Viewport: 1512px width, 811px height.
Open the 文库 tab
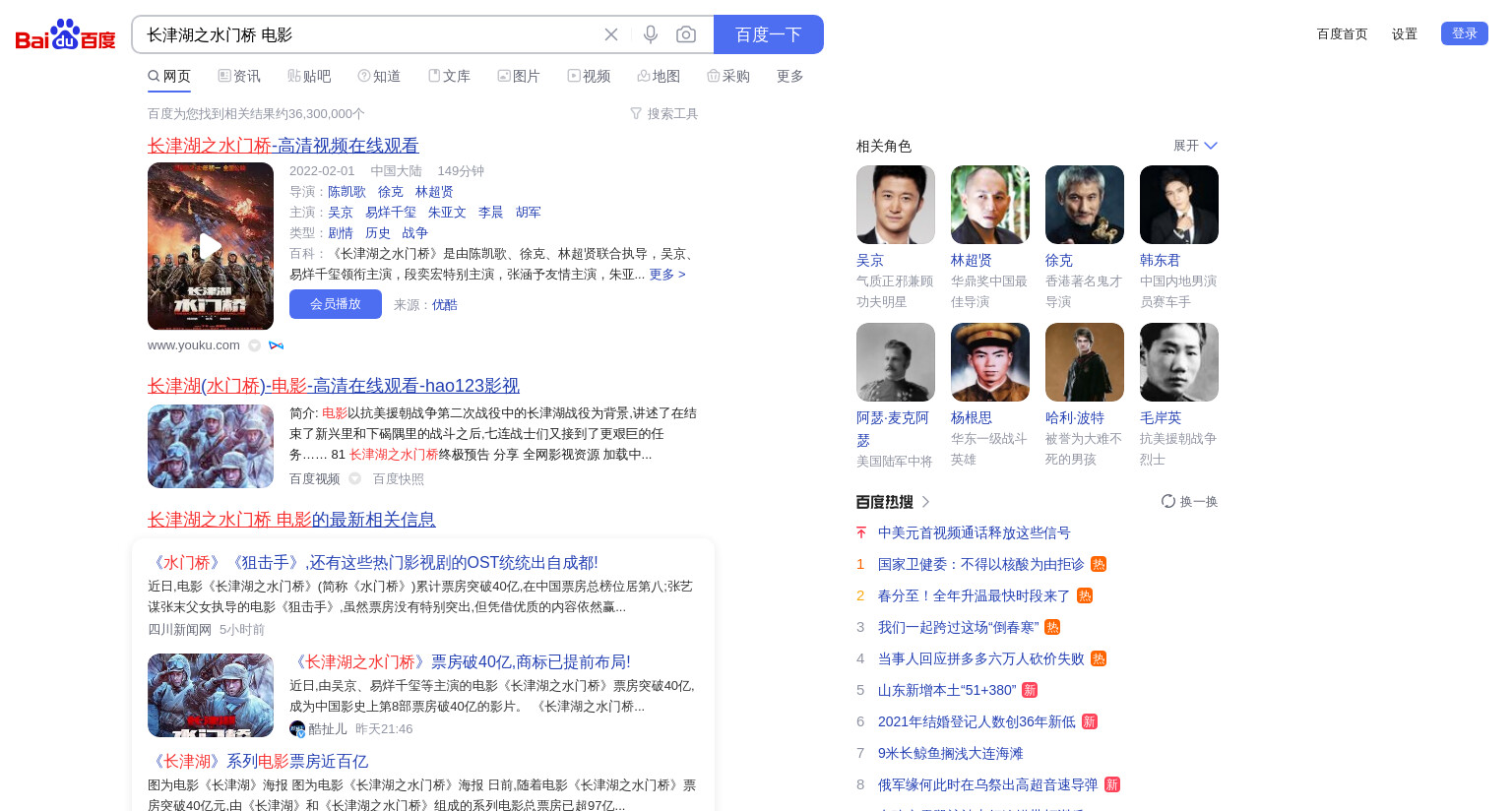[449, 76]
